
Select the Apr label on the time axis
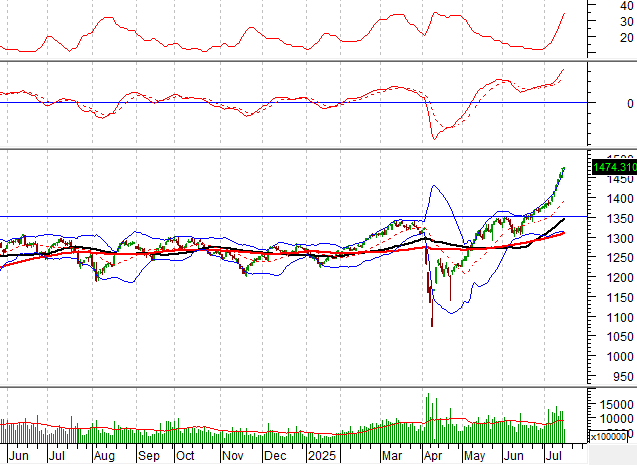tap(433, 455)
